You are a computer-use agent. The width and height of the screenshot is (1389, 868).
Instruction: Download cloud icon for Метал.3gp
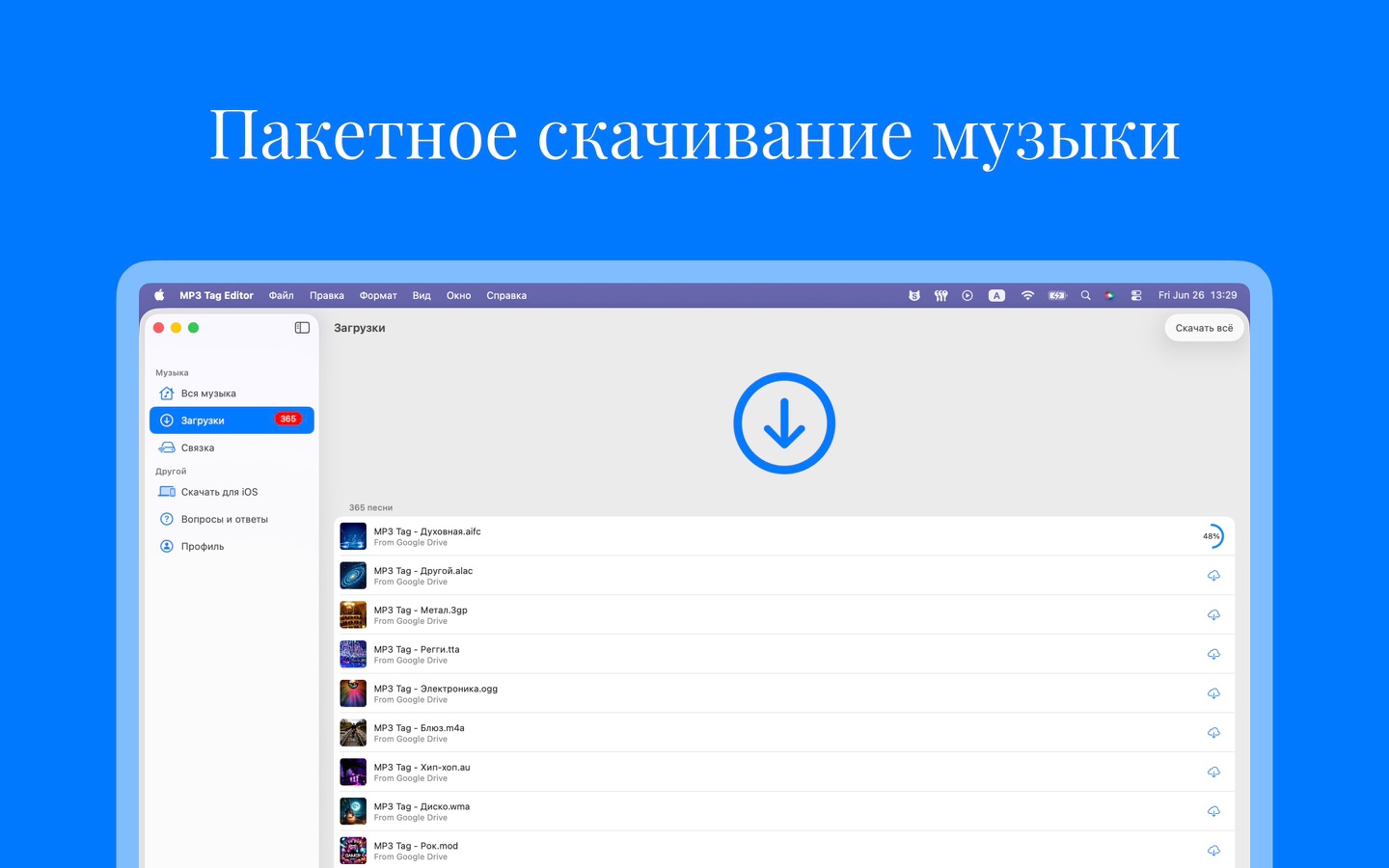(x=1213, y=615)
